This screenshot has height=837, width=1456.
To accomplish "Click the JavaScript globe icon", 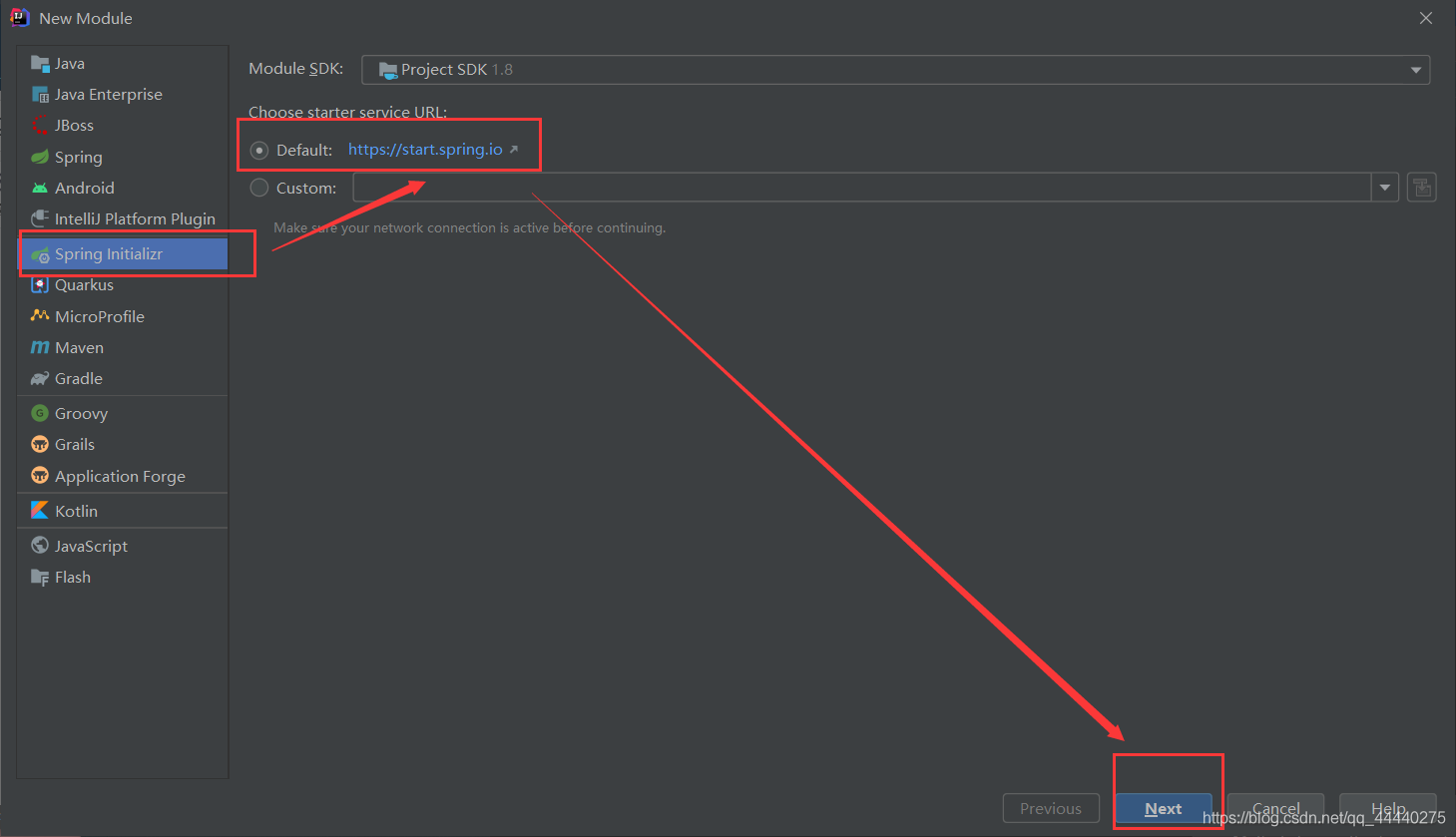I will (40, 546).
